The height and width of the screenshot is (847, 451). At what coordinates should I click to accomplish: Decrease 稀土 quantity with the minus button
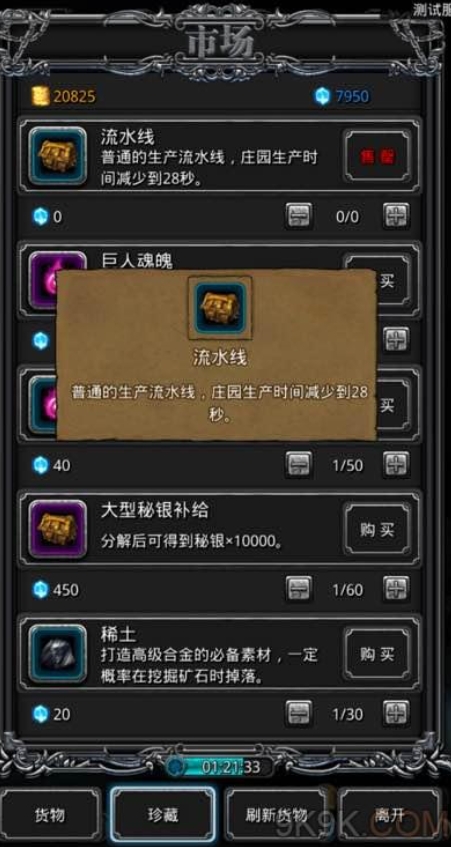(299, 714)
